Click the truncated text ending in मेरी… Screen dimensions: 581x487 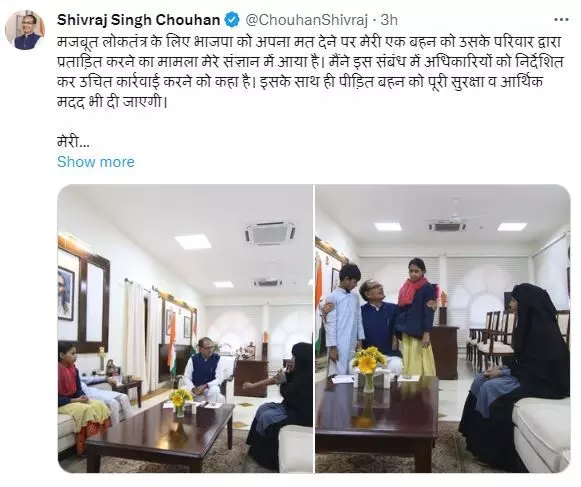point(73,141)
